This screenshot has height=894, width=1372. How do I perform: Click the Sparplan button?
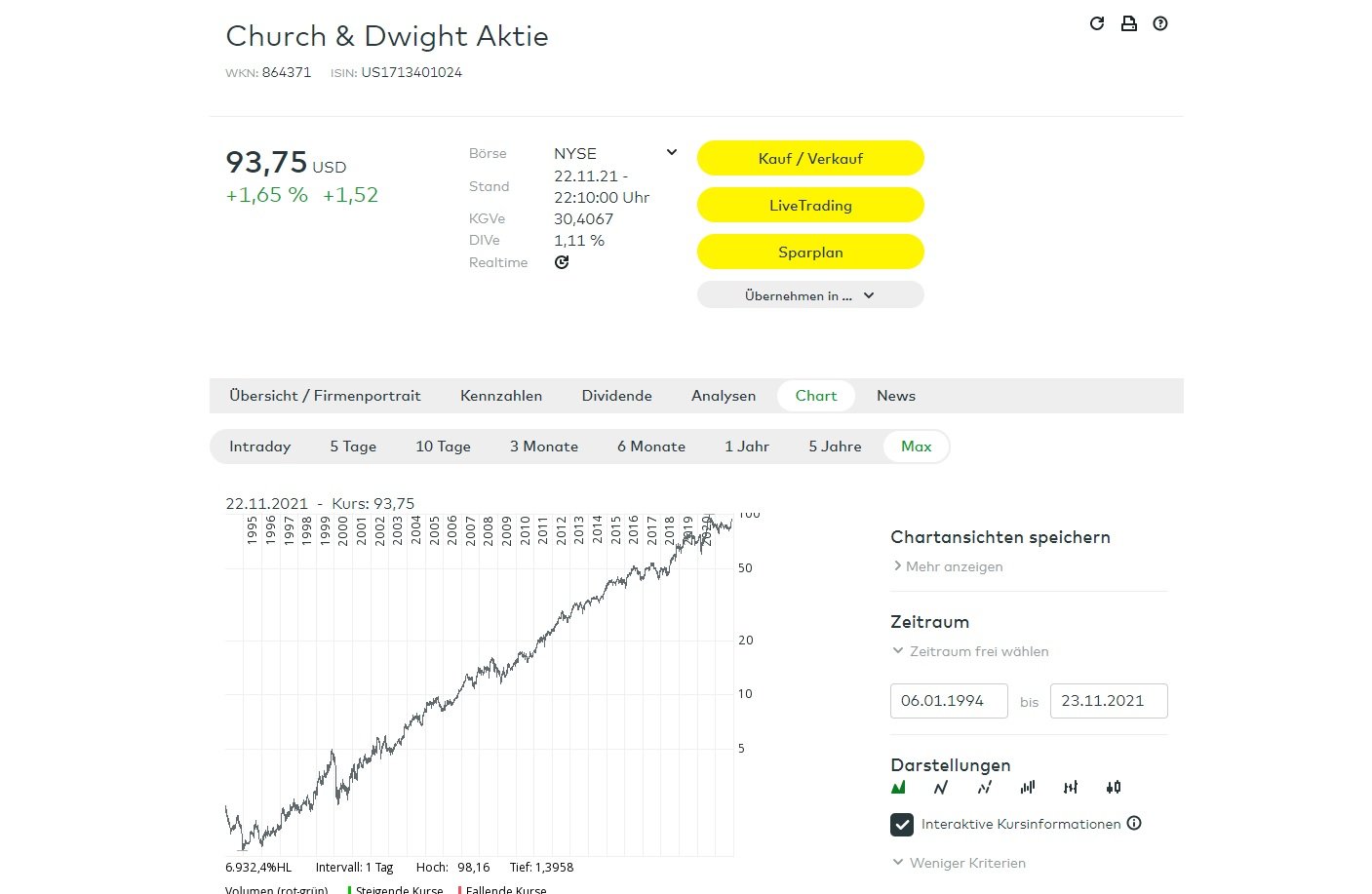click(810, 252)
